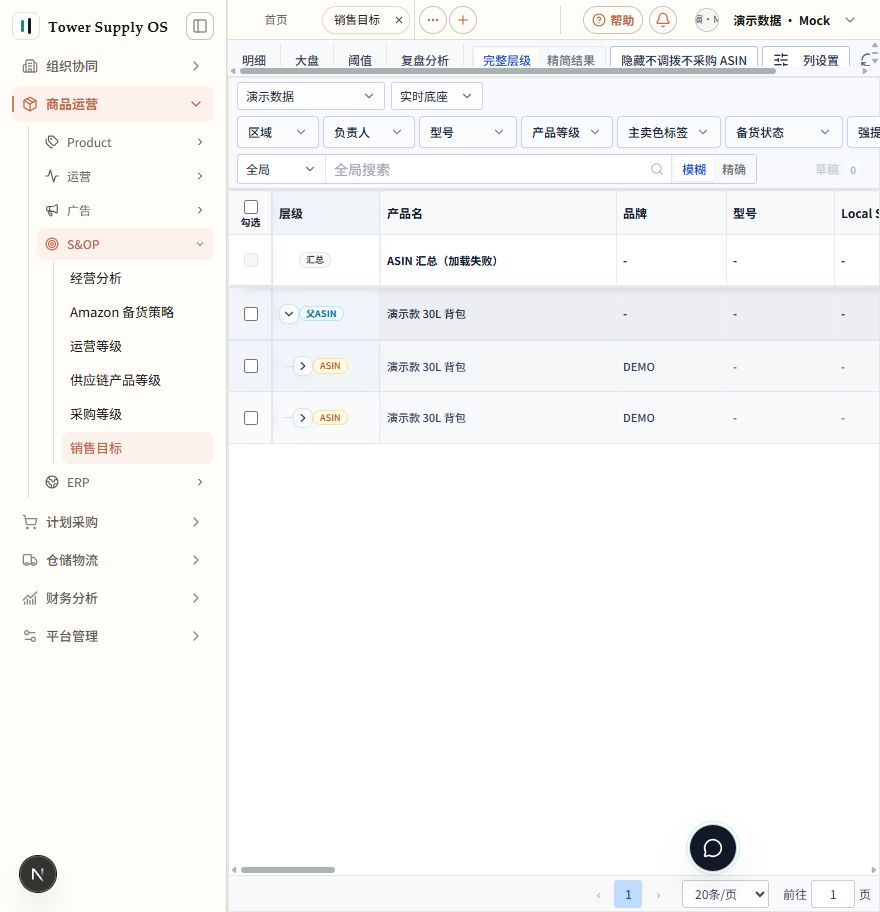Click the 前往 page number field
The width and height of the screenshot is (880, 912).
833,895
